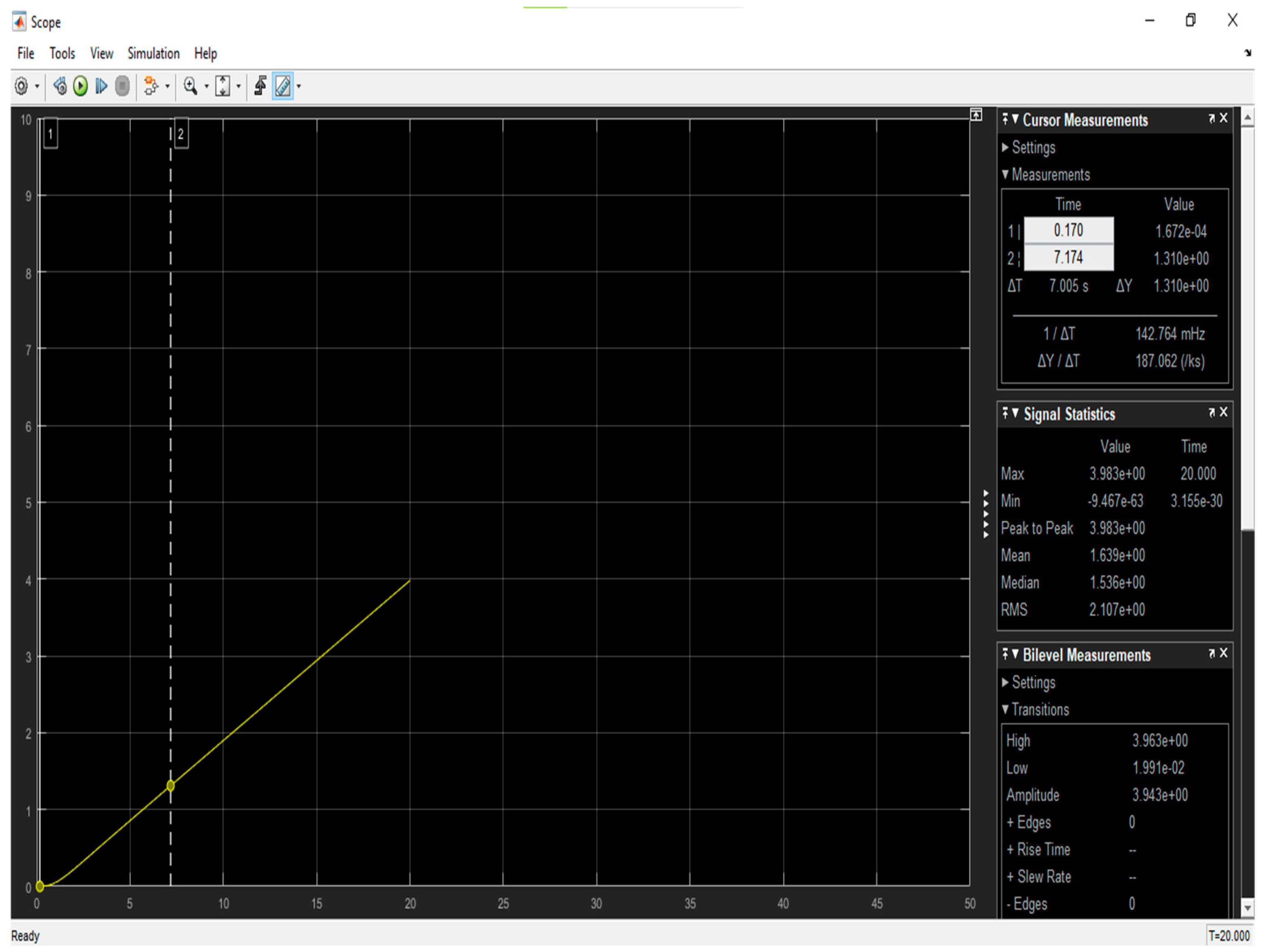
Task: Open measurements tool dropdown arrow
Action: (x=298, y=87)
